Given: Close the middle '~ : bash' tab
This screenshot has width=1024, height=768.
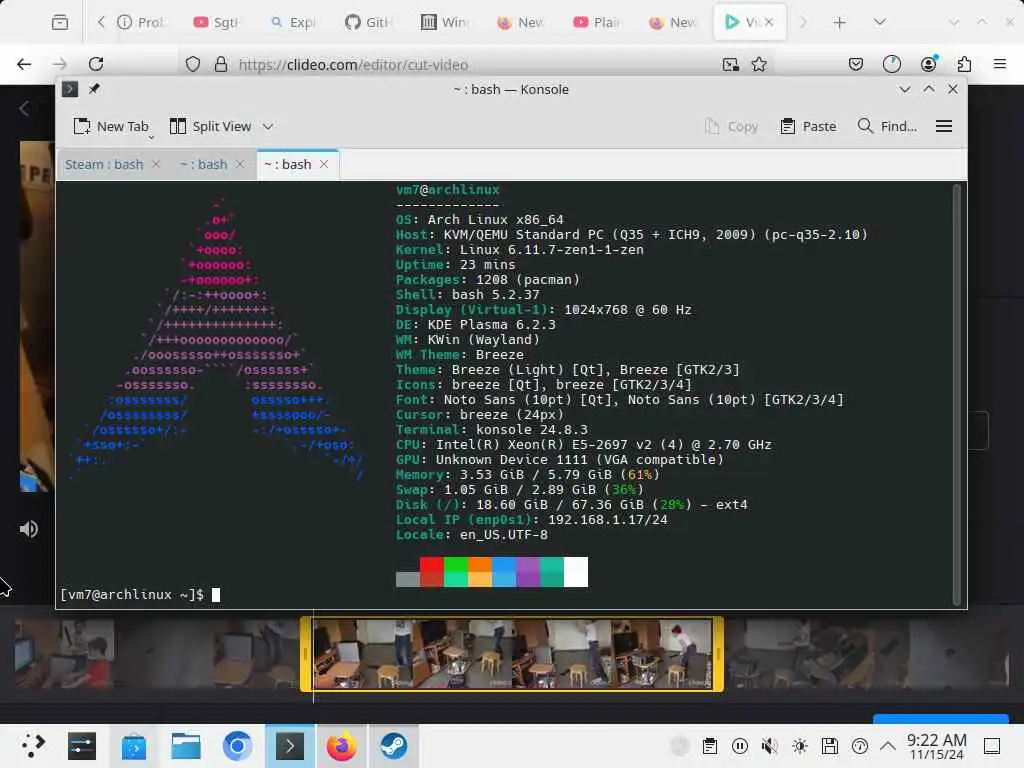Looking at the screenshot, I should (240, 165).
